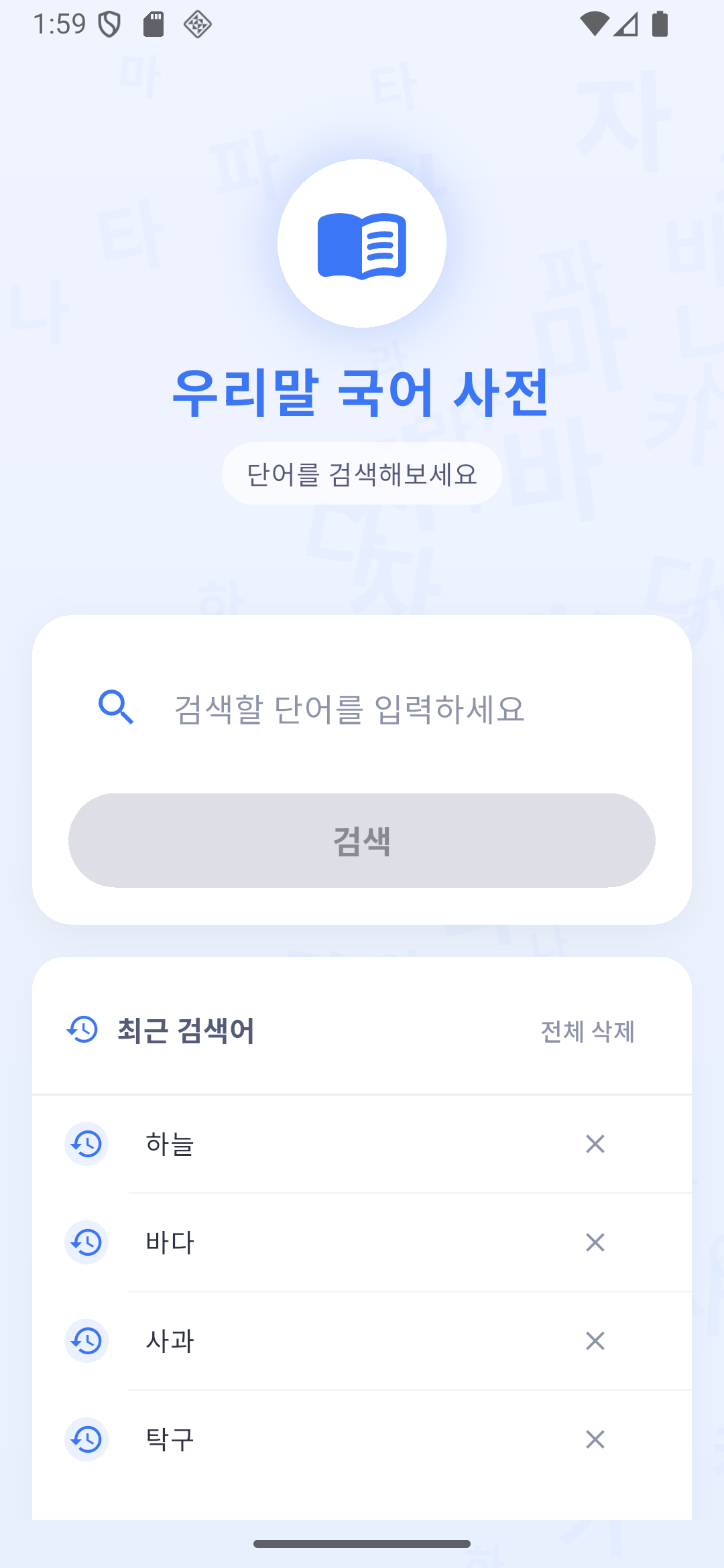The width and height of the screenshot is (724, 1568).
Task: Remove 사과 from recent searches
Action: [595, 1341]
